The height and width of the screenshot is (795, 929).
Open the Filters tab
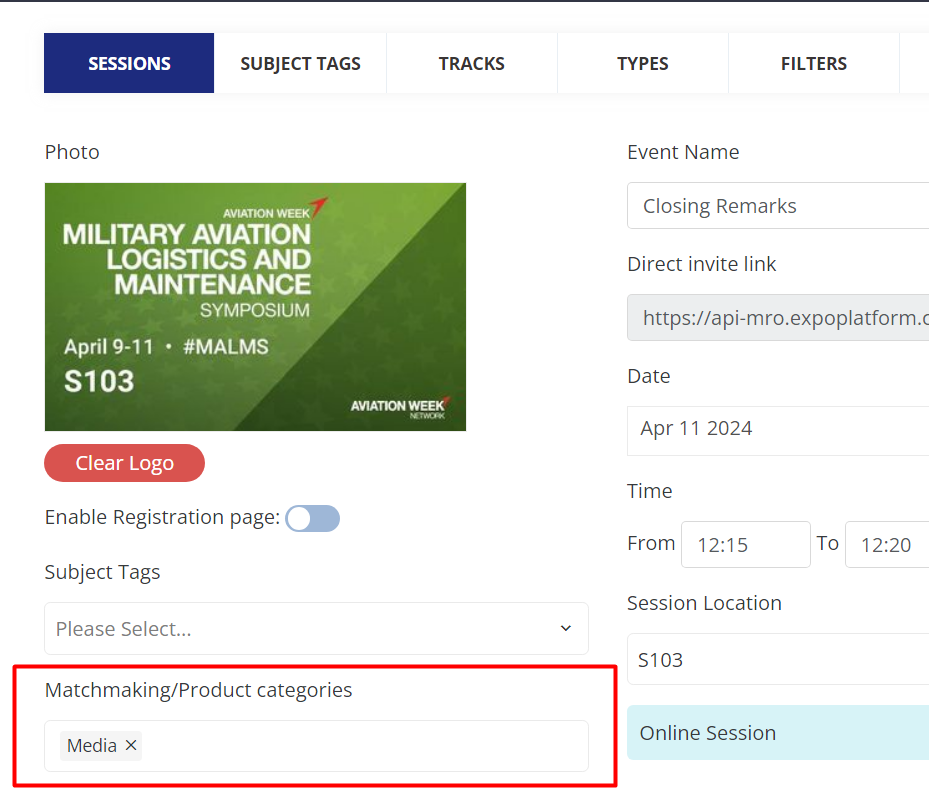point(813,63)
